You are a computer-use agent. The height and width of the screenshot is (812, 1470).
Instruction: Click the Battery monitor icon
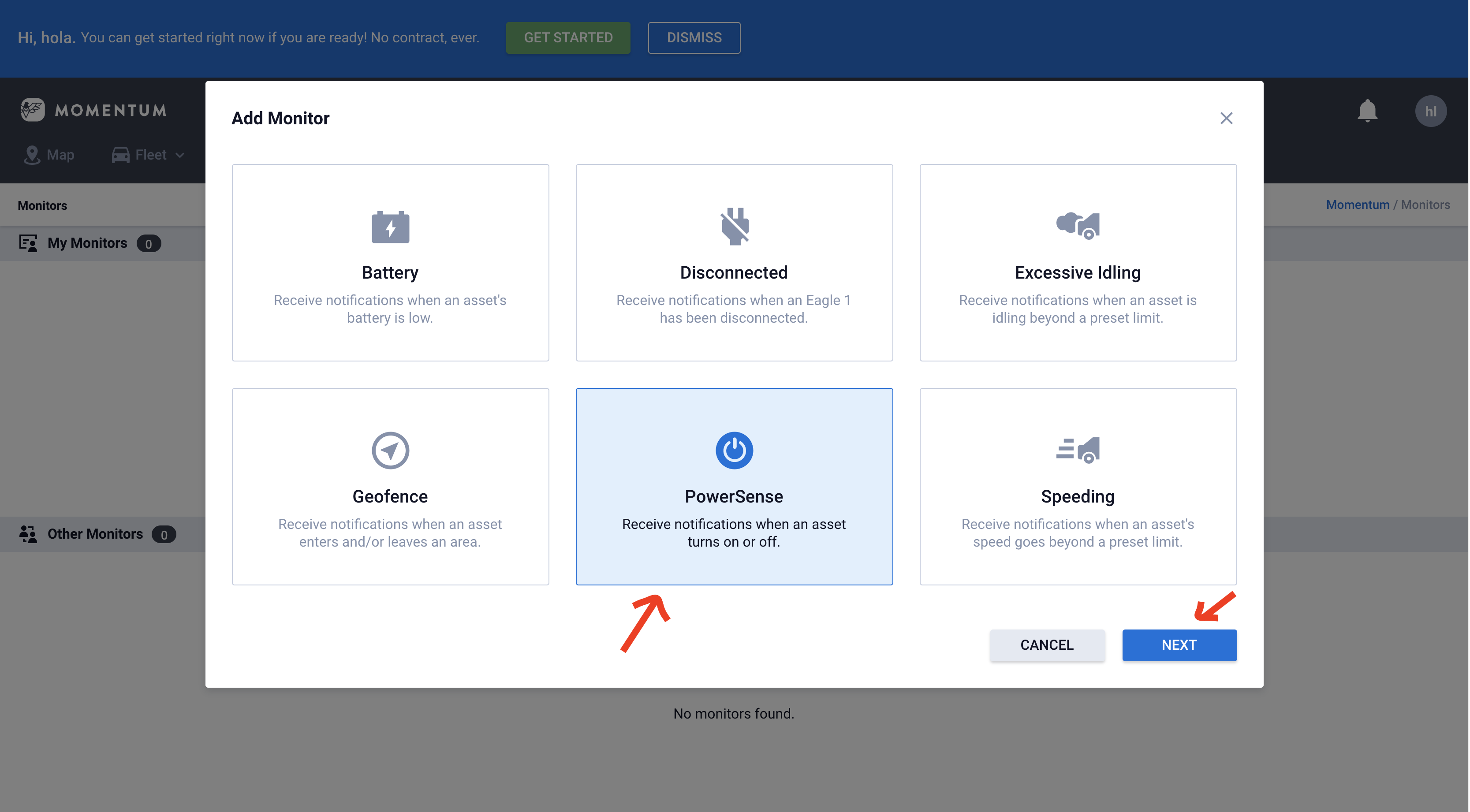(390, 227)
